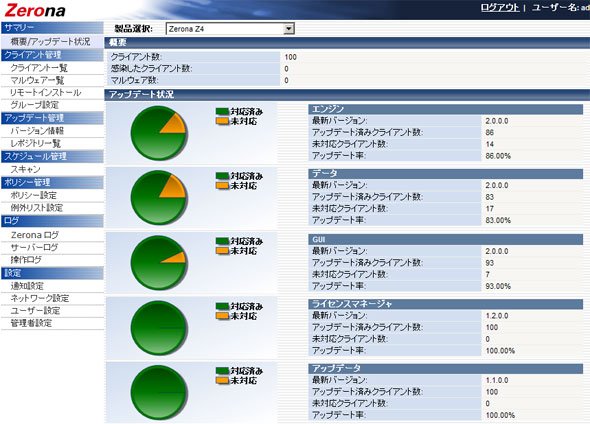
Task: Click the Engine update pie chart
Action: [158, 133]
